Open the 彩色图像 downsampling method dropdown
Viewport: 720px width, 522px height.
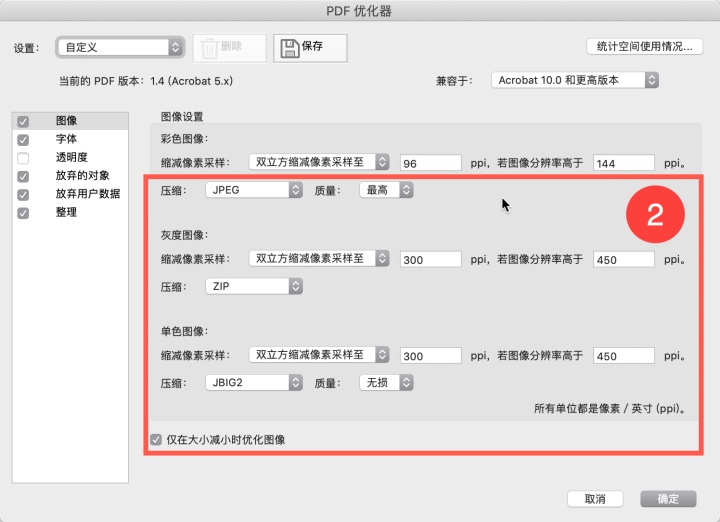coord(319,162)
